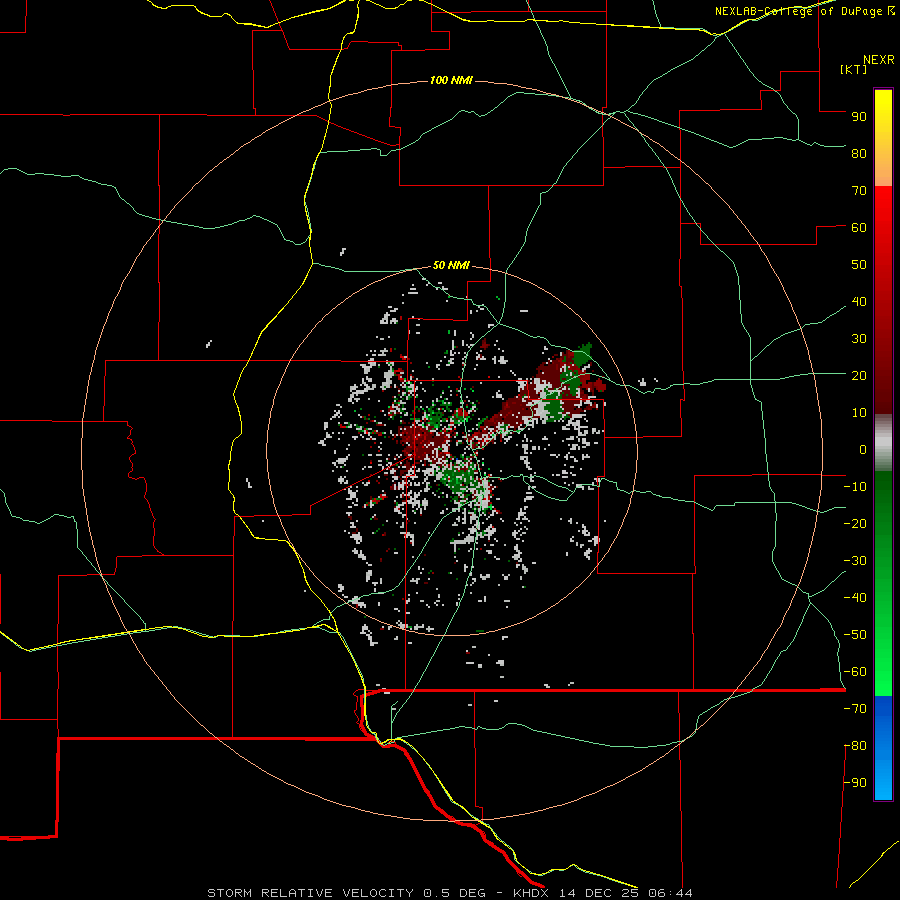Click the Storm Relative Velocity caption text
Viewport: 900px width, 900px height.
click(450, 893)
